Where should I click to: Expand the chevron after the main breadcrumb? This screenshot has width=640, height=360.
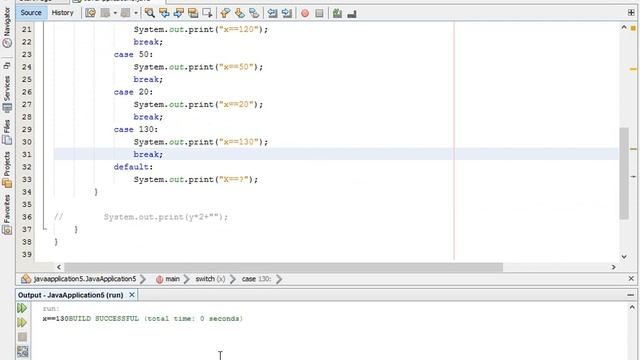coord(187,279)
